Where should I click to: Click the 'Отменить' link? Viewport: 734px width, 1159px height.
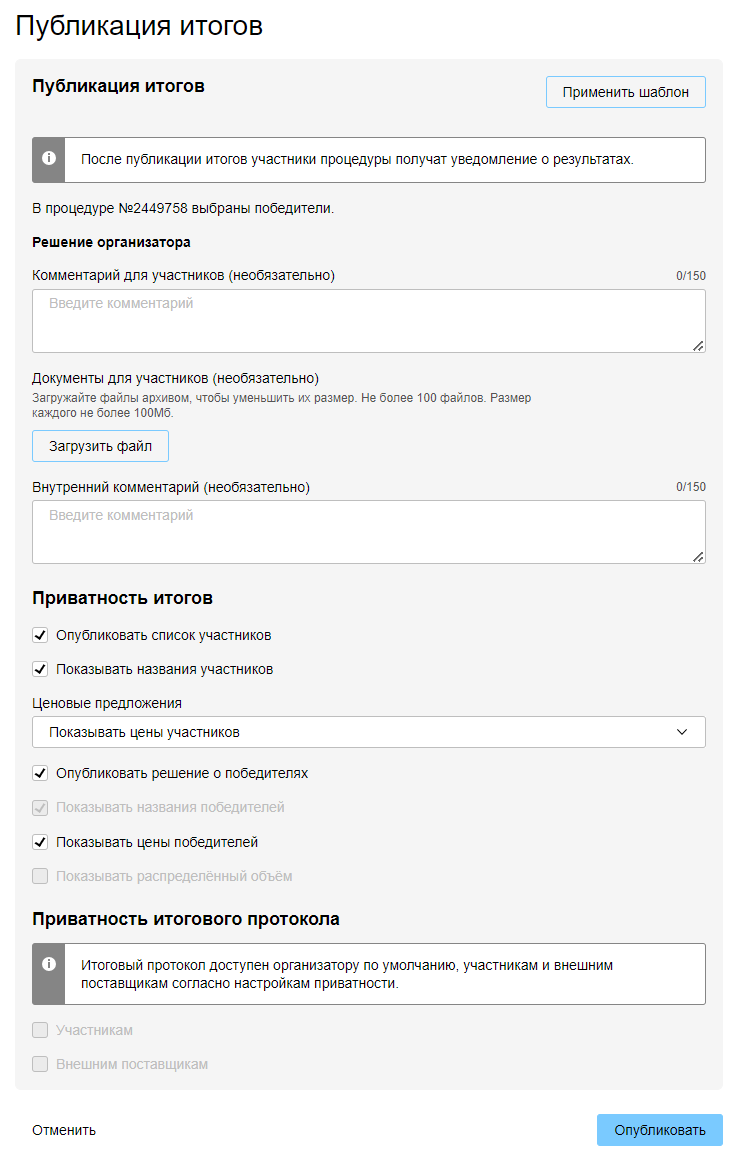(64, 1130)
